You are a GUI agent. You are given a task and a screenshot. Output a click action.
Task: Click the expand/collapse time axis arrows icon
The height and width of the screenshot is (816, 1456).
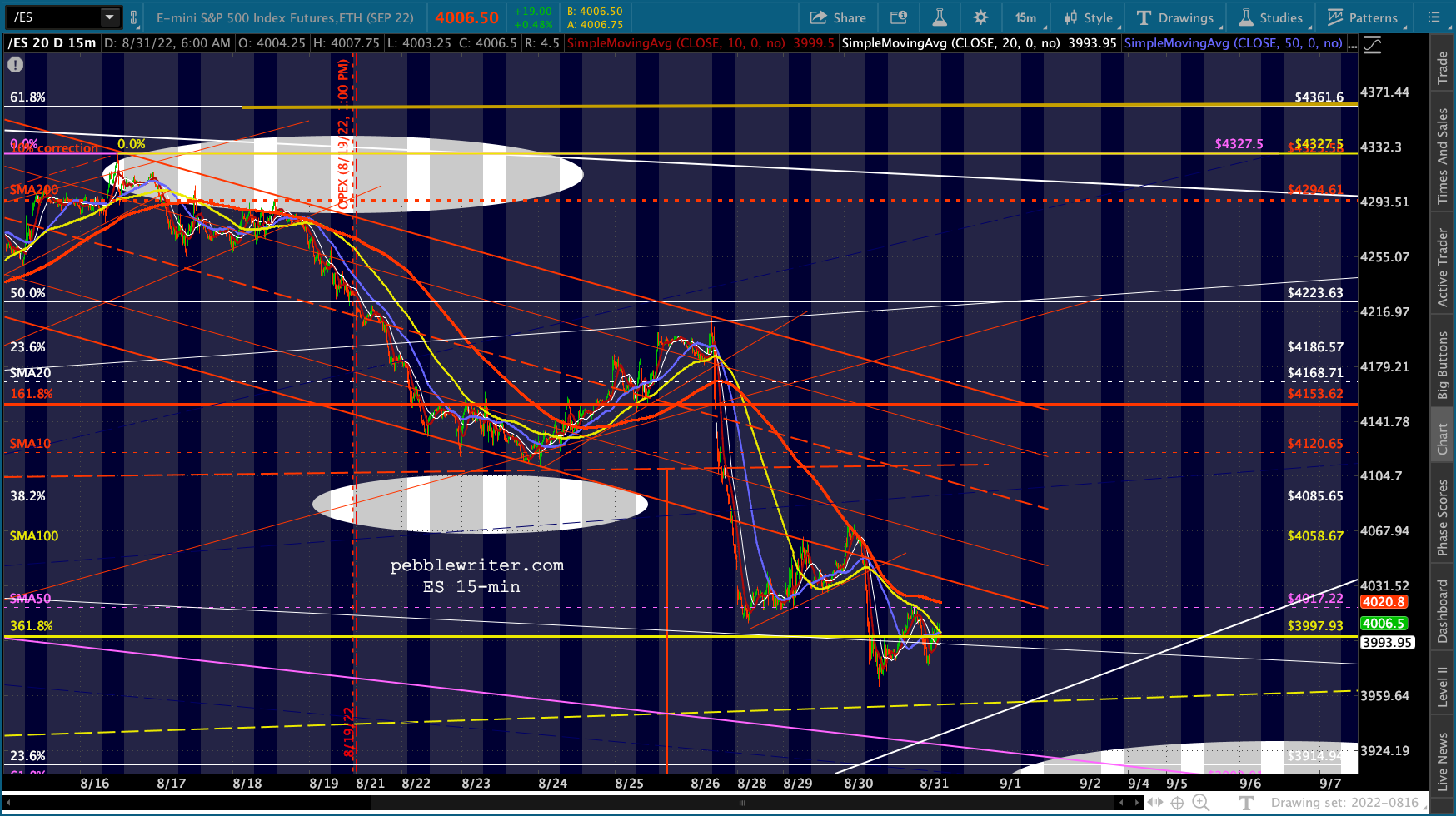coord(1154,803)
